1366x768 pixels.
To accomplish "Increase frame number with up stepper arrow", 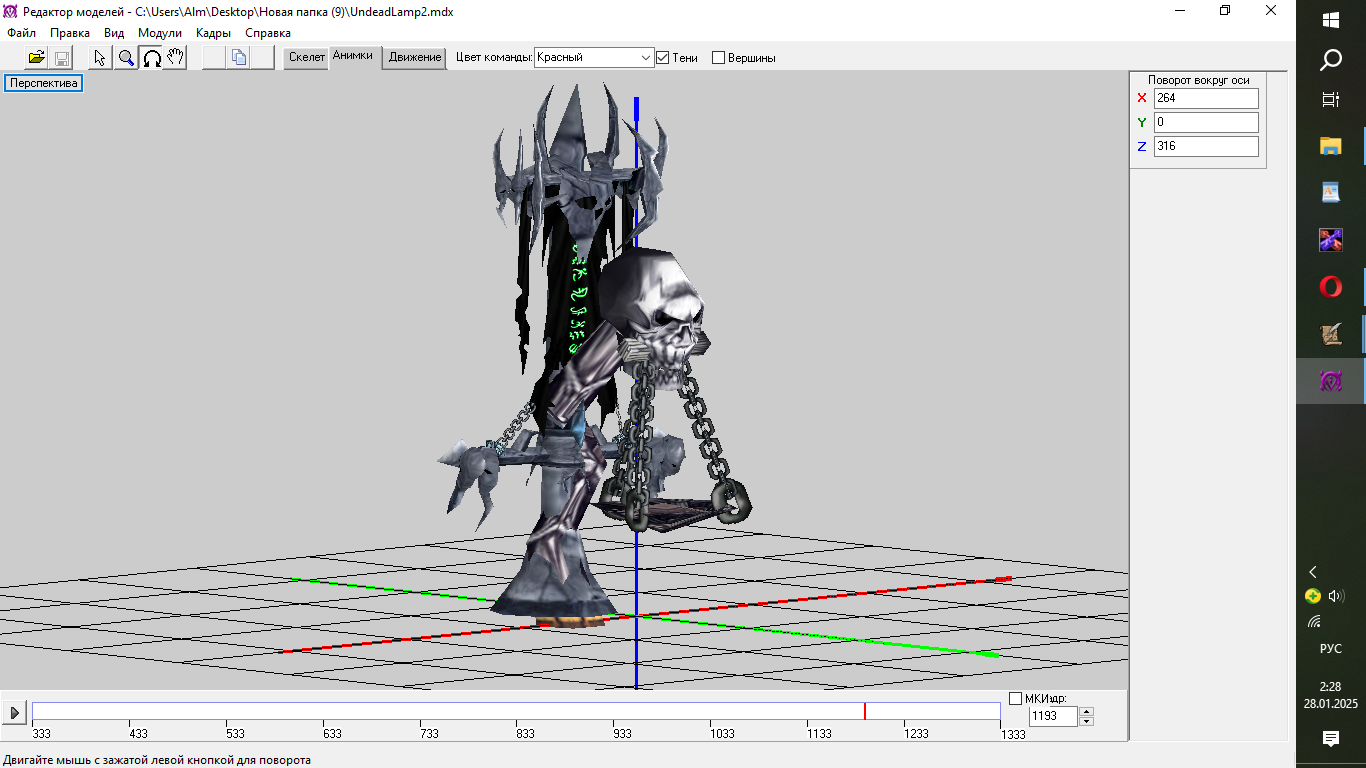I will (x=1087, y=712).
